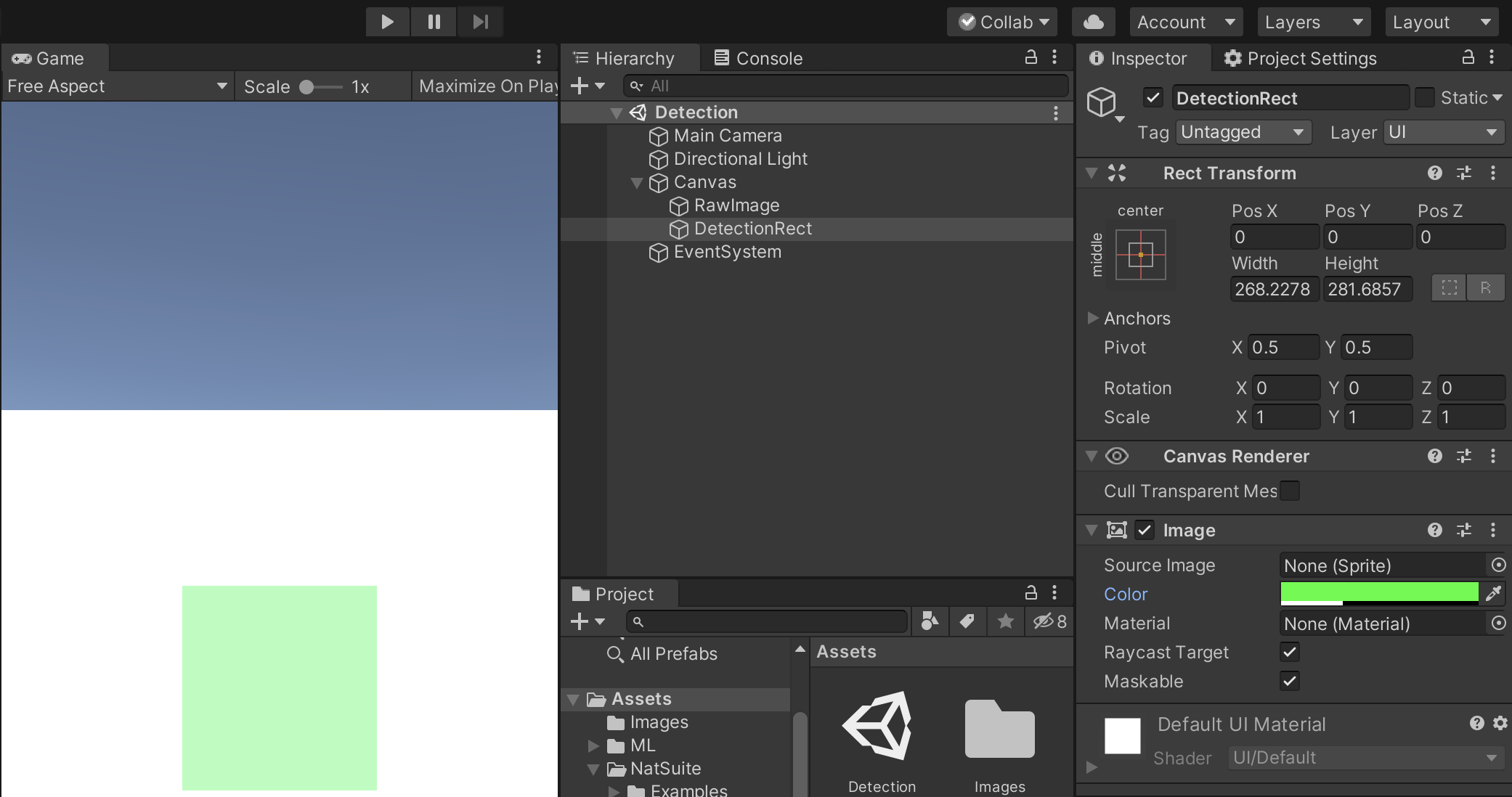This screenshot has width=1512, height=797.
Task: Expand the Anchors section
Action: (x=1092, y=318)
